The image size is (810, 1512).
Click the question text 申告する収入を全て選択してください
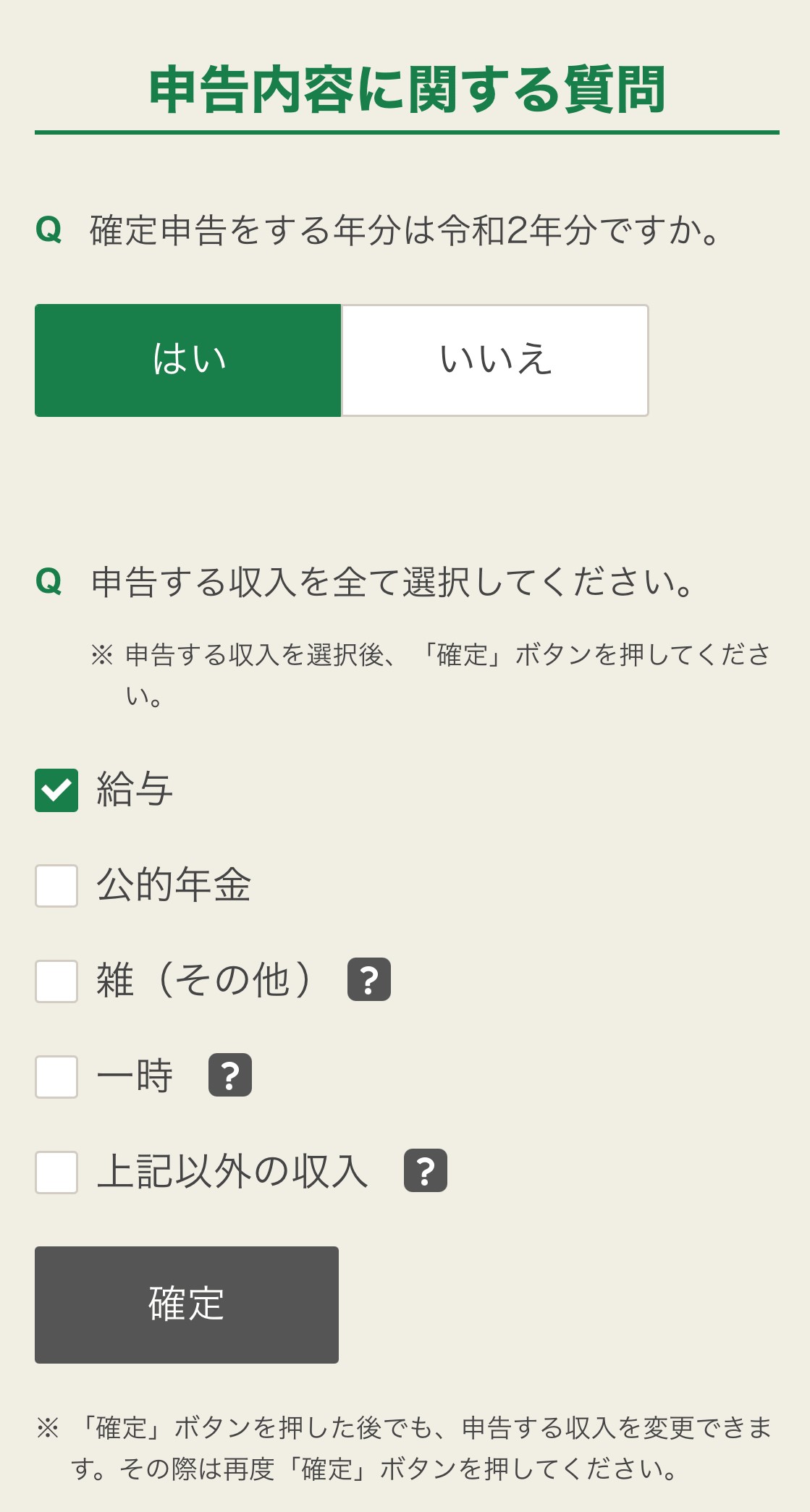pyautogui.click(x=395, y=583)
